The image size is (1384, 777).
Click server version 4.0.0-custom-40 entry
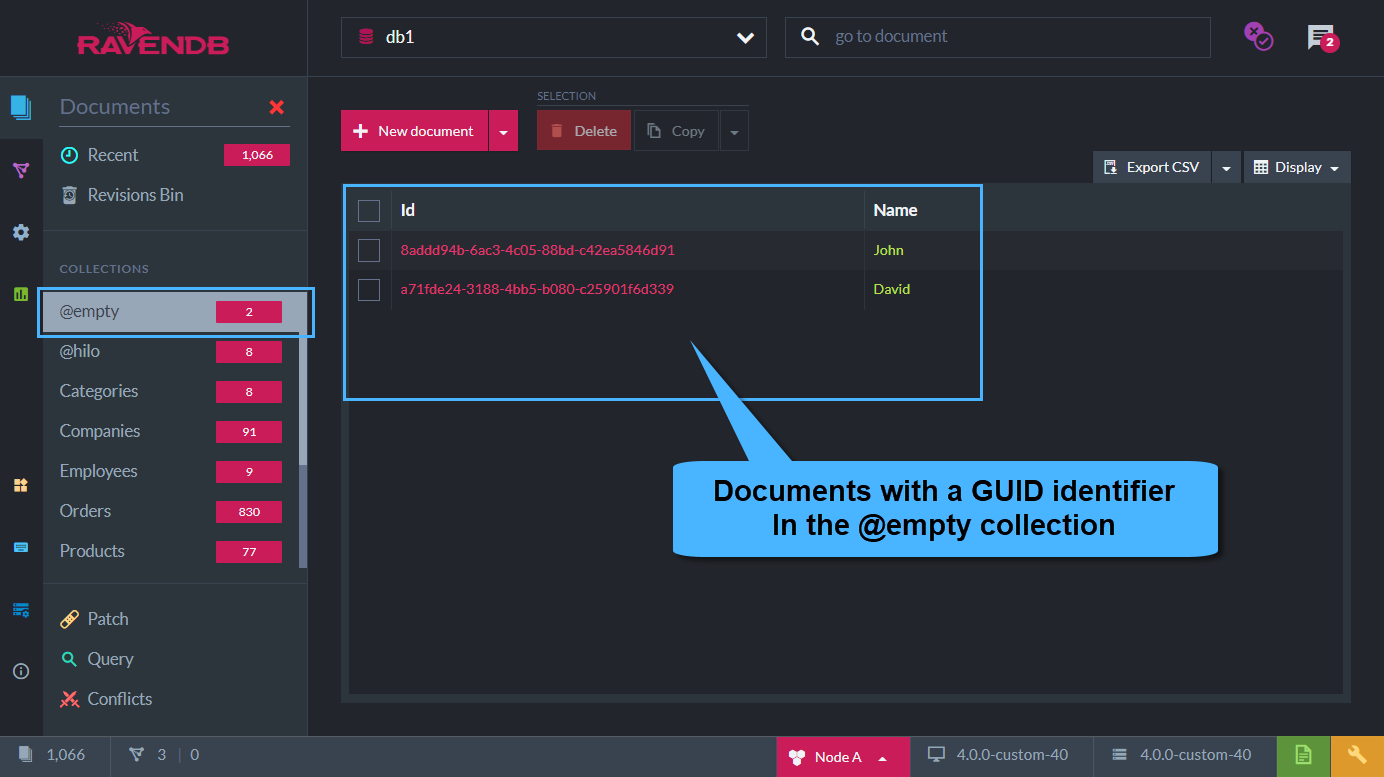click(1182, 756)
